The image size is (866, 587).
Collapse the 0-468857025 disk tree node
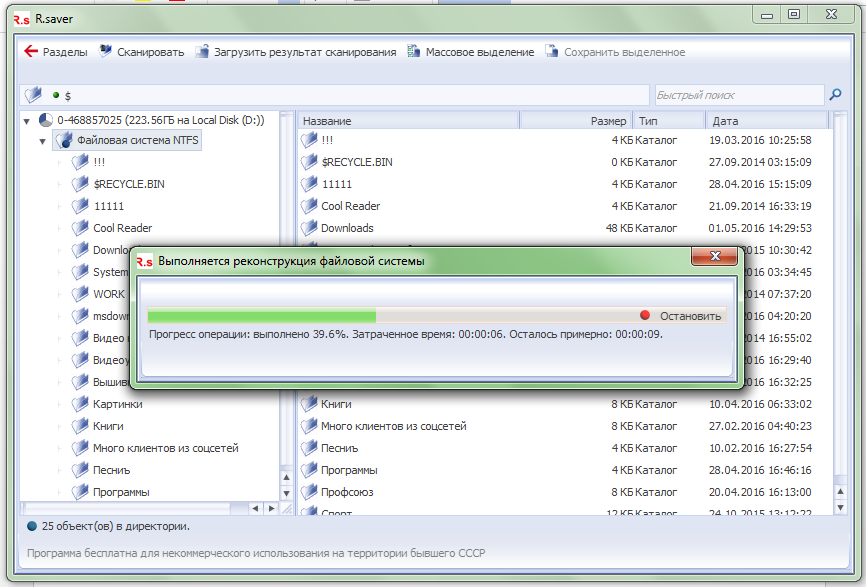tap(26, 120)
